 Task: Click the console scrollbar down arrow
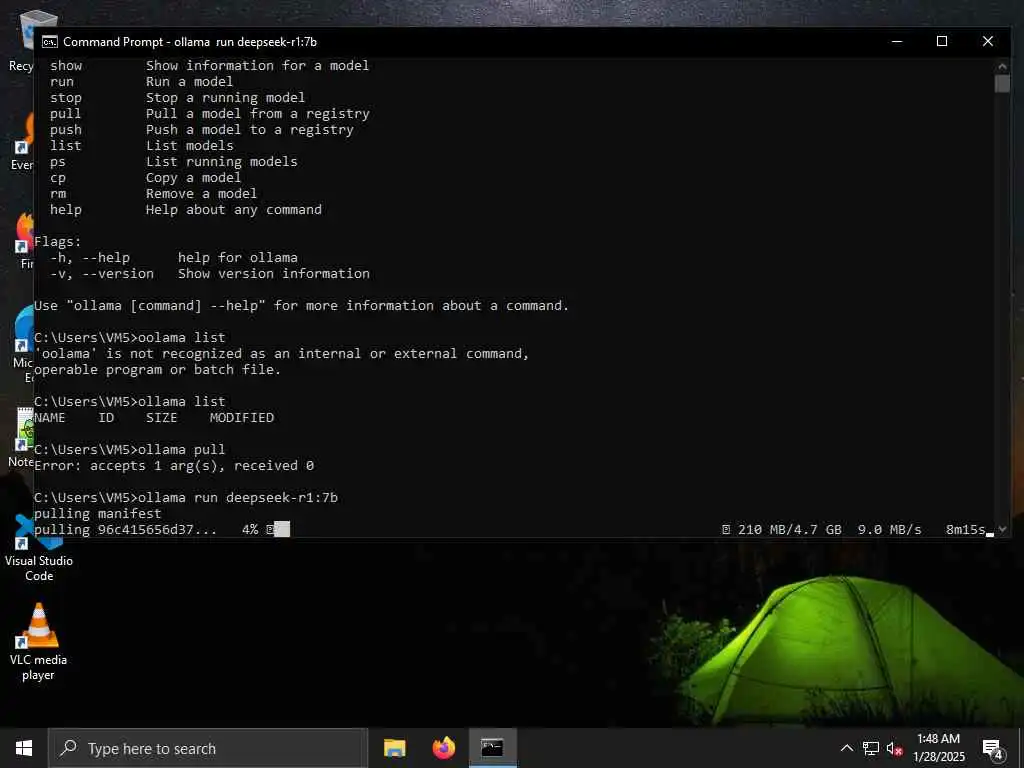pyautogui.click(x=1002, y=530)
